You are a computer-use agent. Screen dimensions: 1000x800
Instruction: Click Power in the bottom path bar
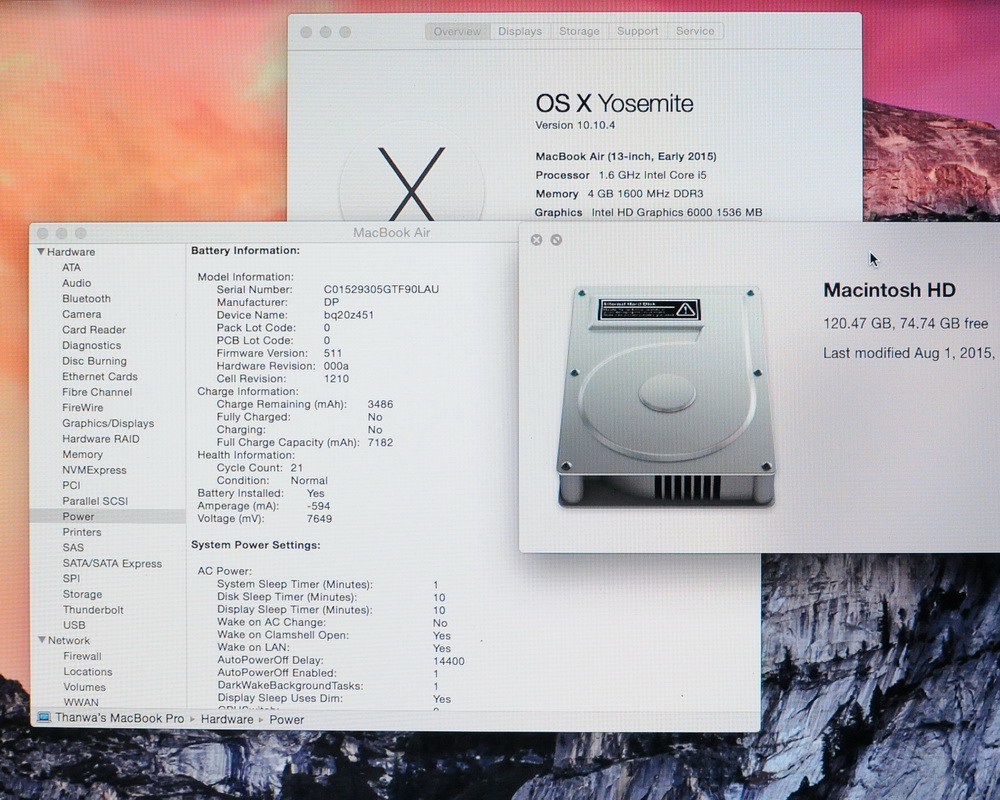coord(286,720)
